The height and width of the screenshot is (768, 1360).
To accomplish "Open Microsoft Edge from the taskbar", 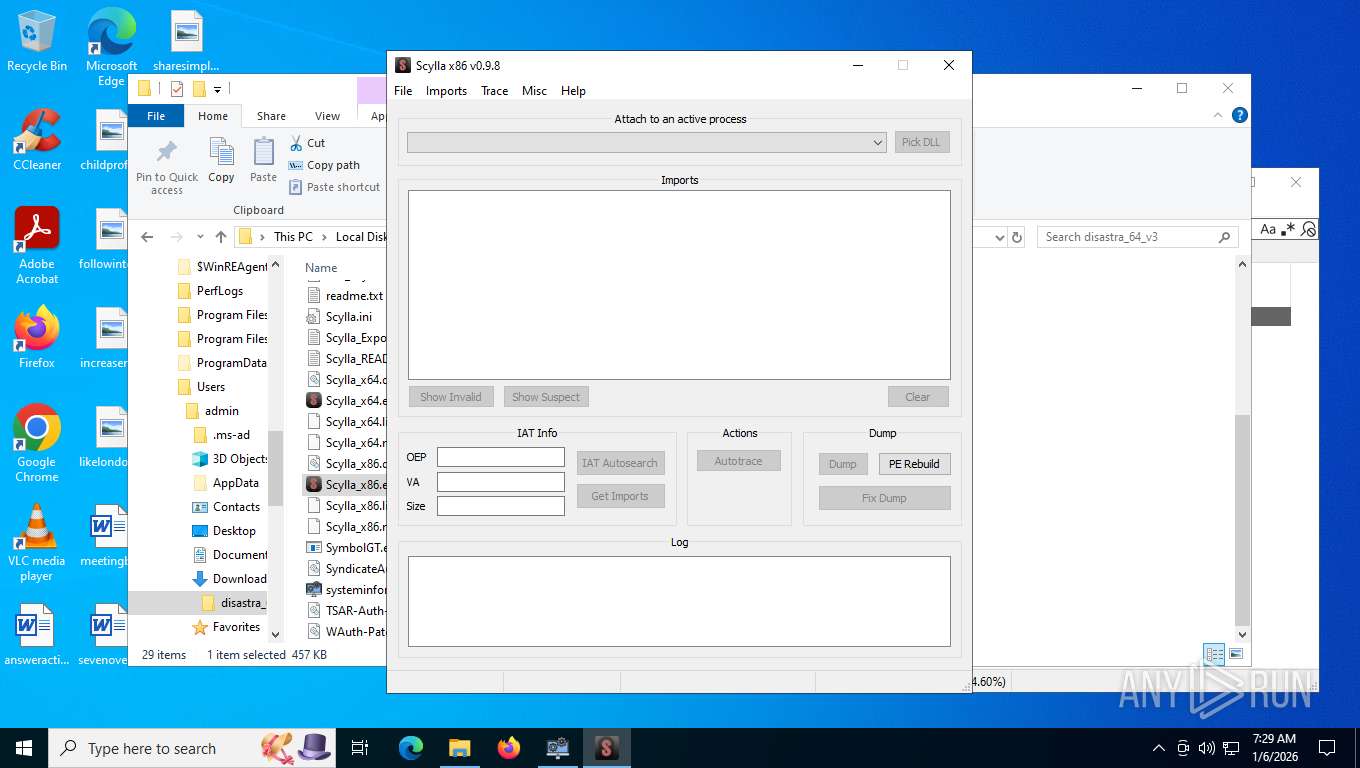I will point(411,748).
